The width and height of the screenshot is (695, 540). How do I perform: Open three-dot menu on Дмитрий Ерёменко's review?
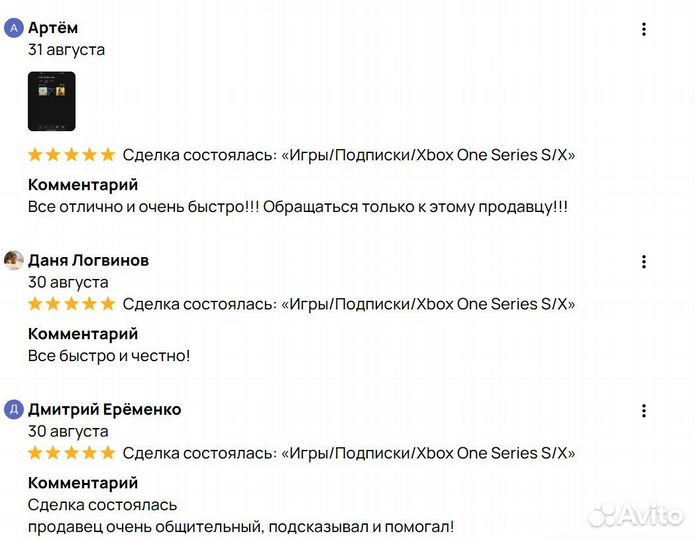[644, 411]
